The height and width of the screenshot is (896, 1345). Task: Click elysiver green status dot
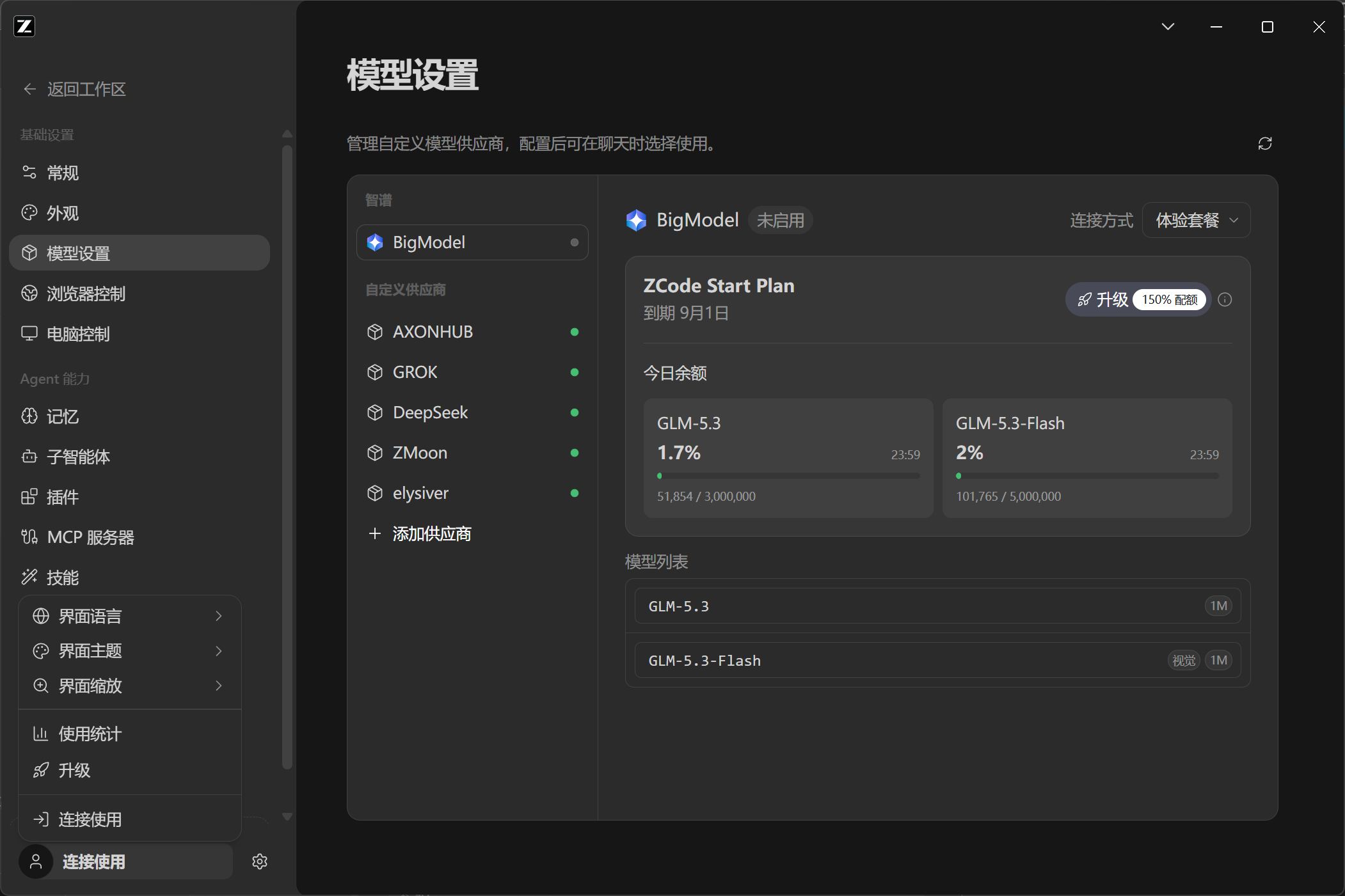pyautogui.click(x=575, y=493)
